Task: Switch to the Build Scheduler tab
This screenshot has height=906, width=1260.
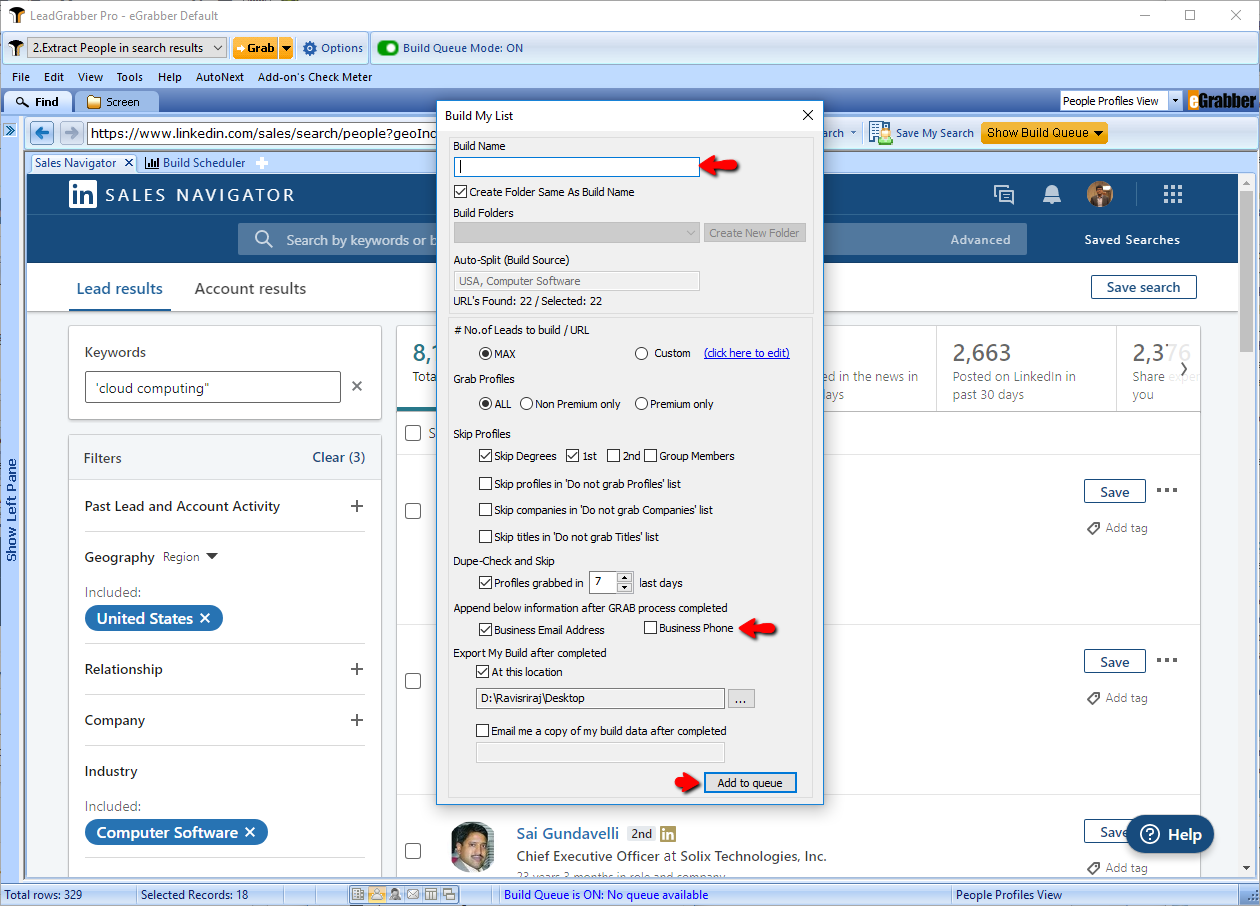Action: (196, 163)
